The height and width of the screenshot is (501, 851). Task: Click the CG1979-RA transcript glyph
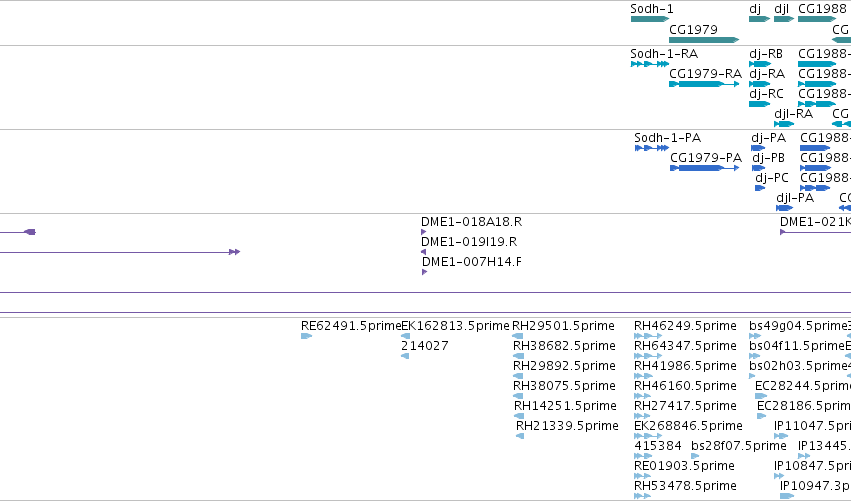pyautogui.click(x=704, y=84)
